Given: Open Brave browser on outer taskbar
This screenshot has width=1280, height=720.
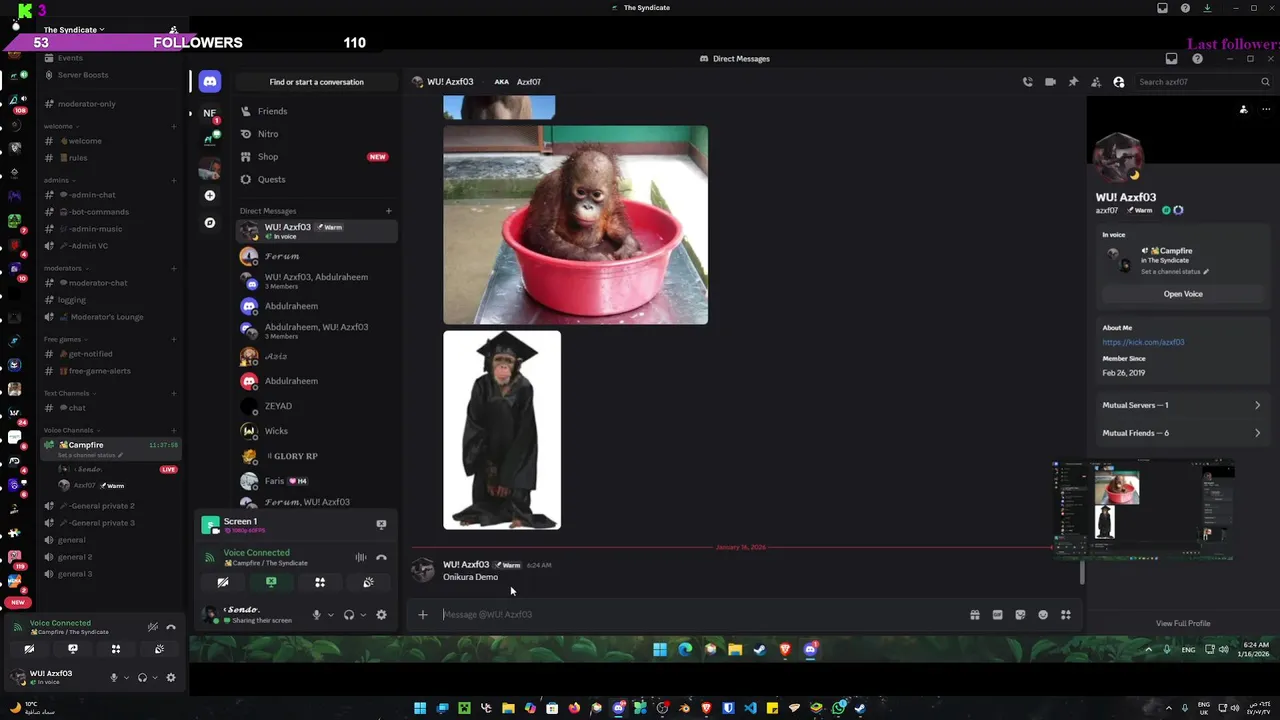Looking at the screenshot, I should [706, 708].
